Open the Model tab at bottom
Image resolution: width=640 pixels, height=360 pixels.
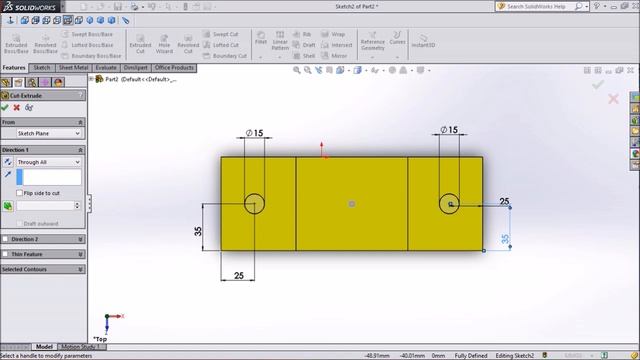pyautogui.click(x=44, y=347)
